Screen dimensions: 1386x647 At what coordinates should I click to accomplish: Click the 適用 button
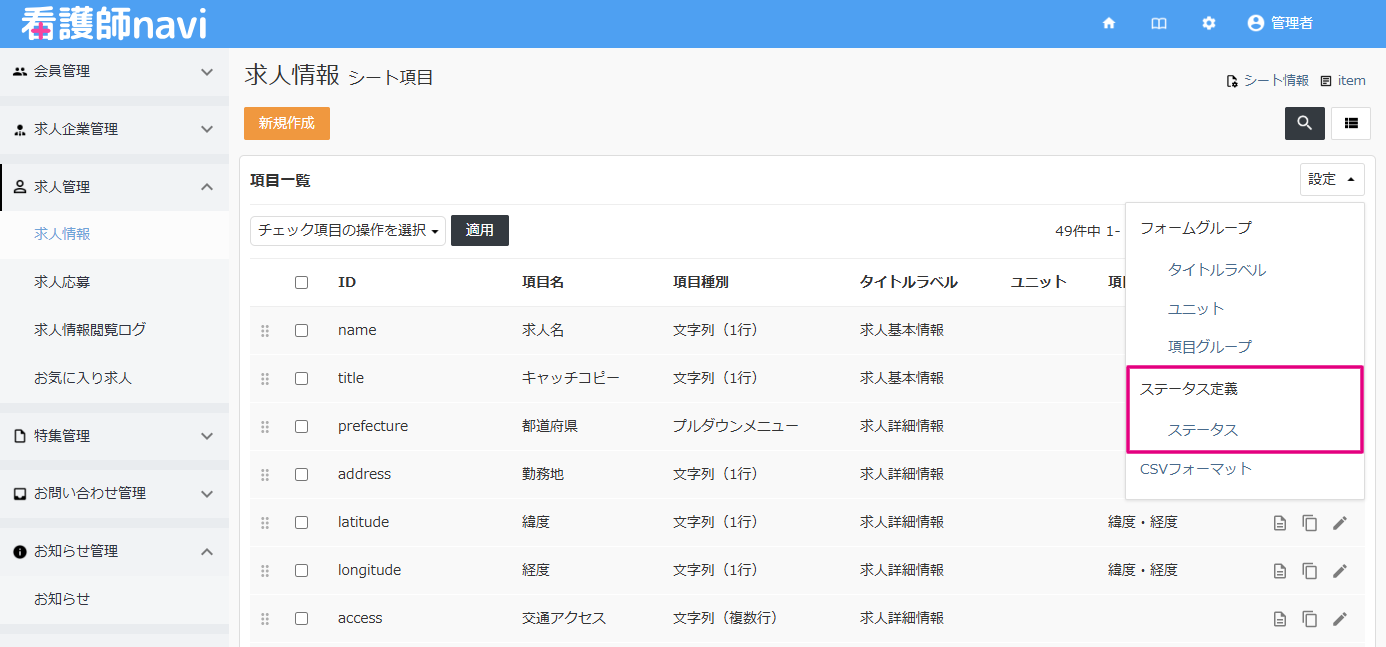tap(480, 230)
